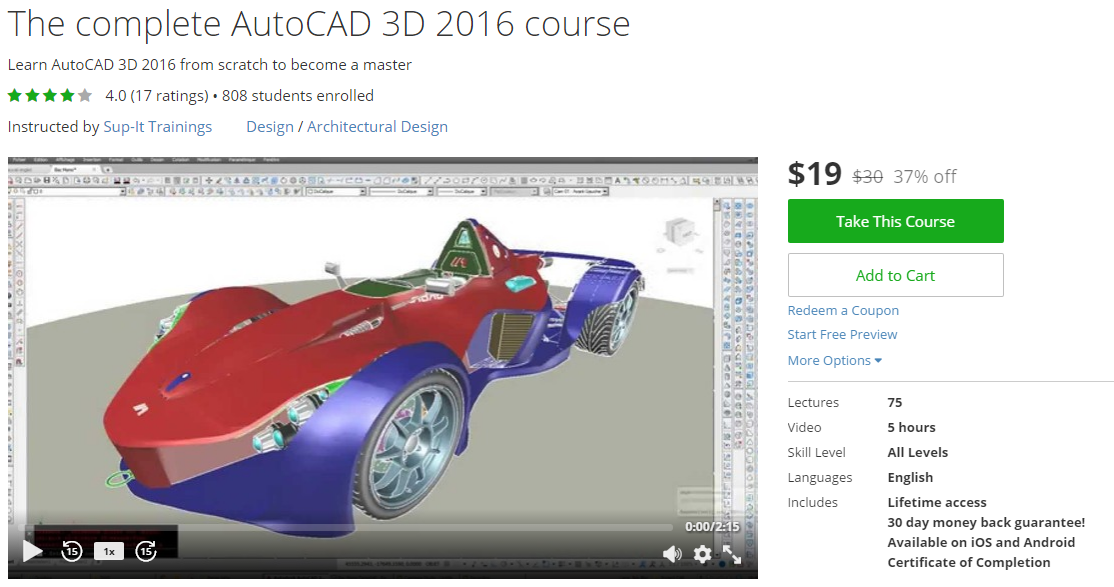
Task: Skip forward 15 seconds in the video
Action: click(147, 550)
